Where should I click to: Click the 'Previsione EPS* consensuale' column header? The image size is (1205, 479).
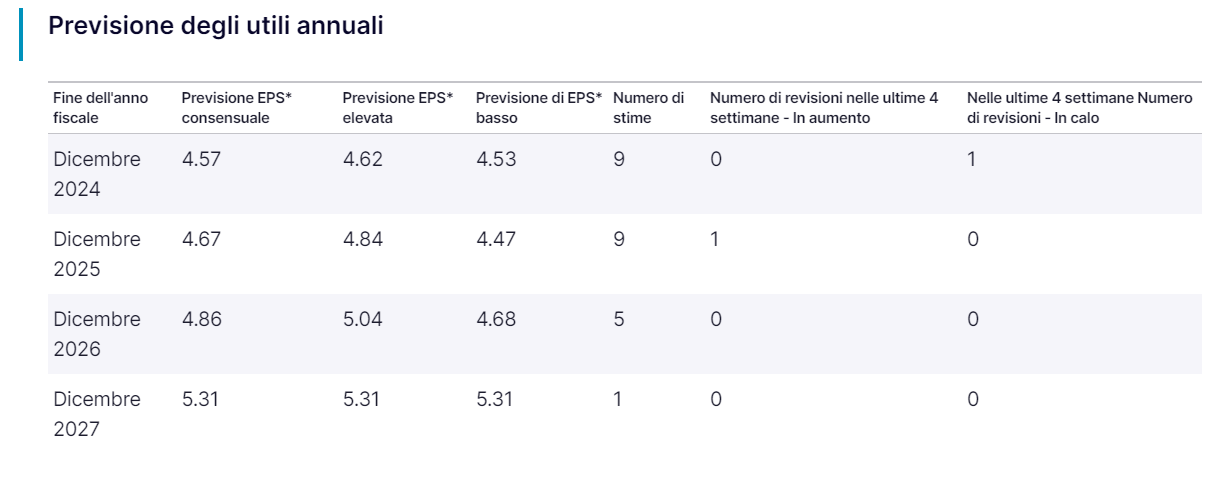(x=237, y=108)
